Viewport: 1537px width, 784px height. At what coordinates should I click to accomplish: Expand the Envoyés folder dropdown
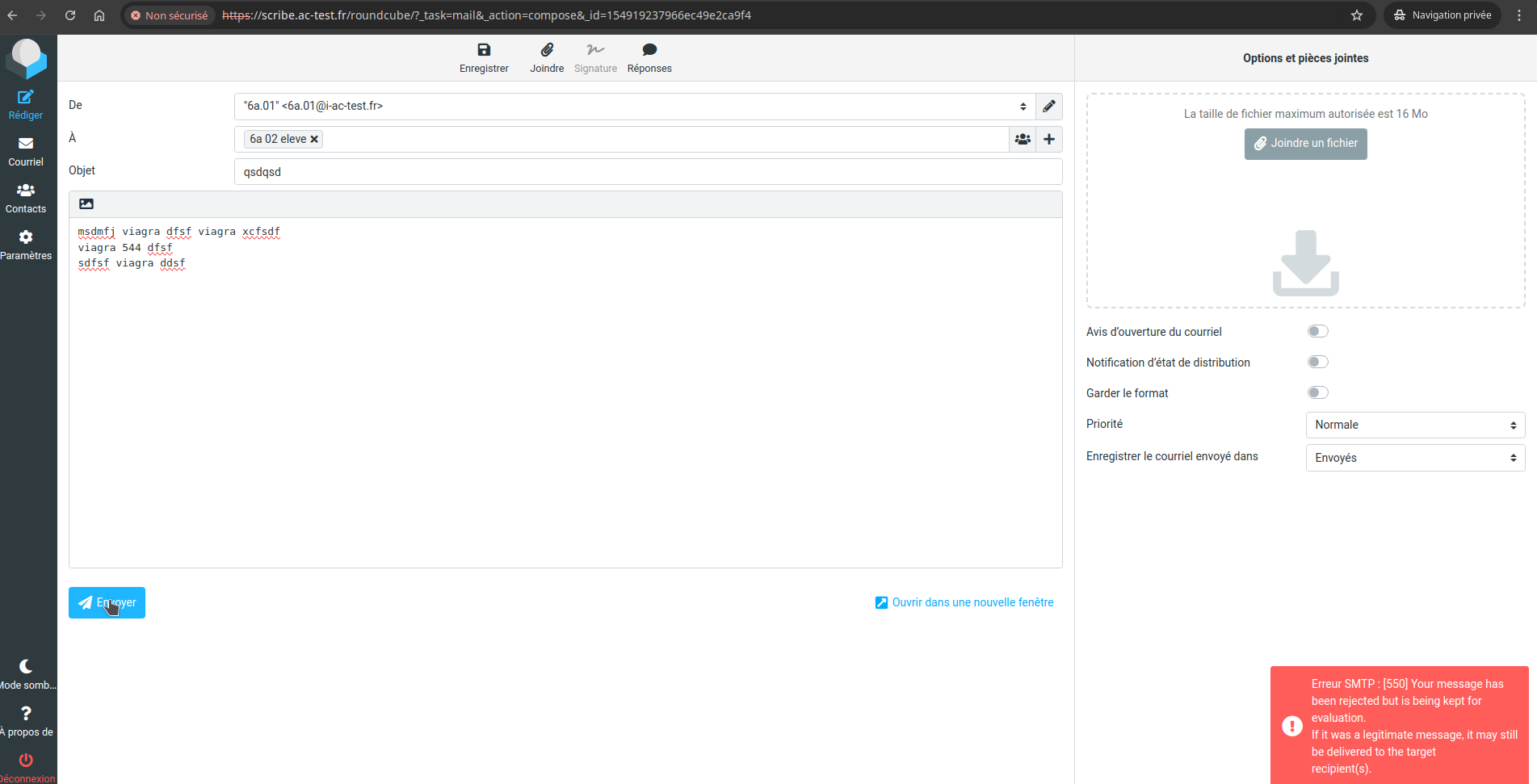(x=1414, y=458)
